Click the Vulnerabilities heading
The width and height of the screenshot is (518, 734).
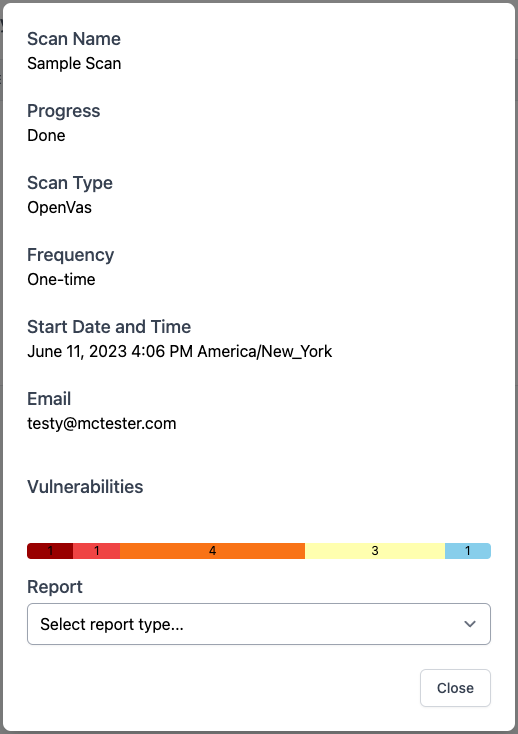[85, 487]
